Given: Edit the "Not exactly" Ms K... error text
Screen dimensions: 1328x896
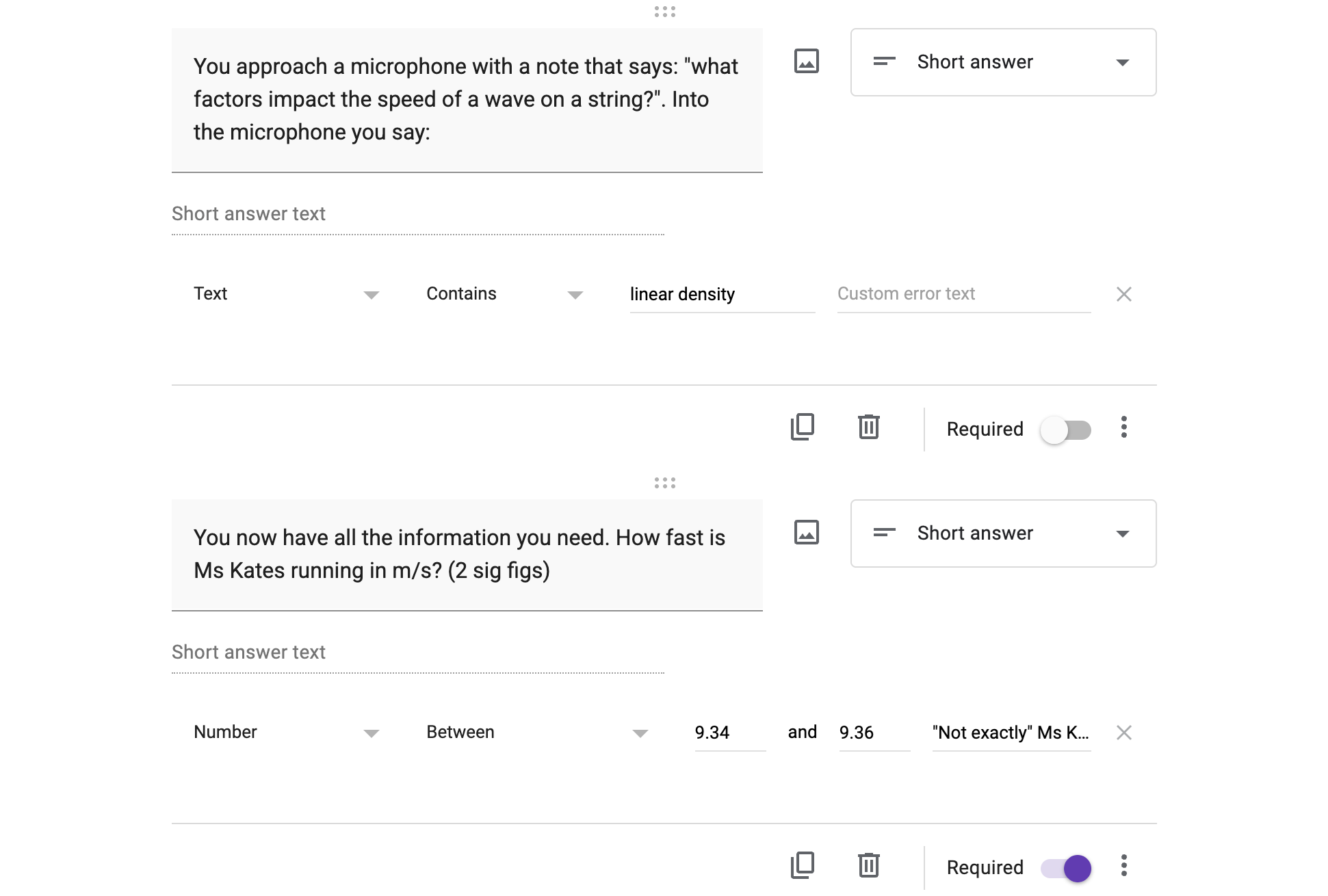Looking at the screenshot, I should point(1011,733).
